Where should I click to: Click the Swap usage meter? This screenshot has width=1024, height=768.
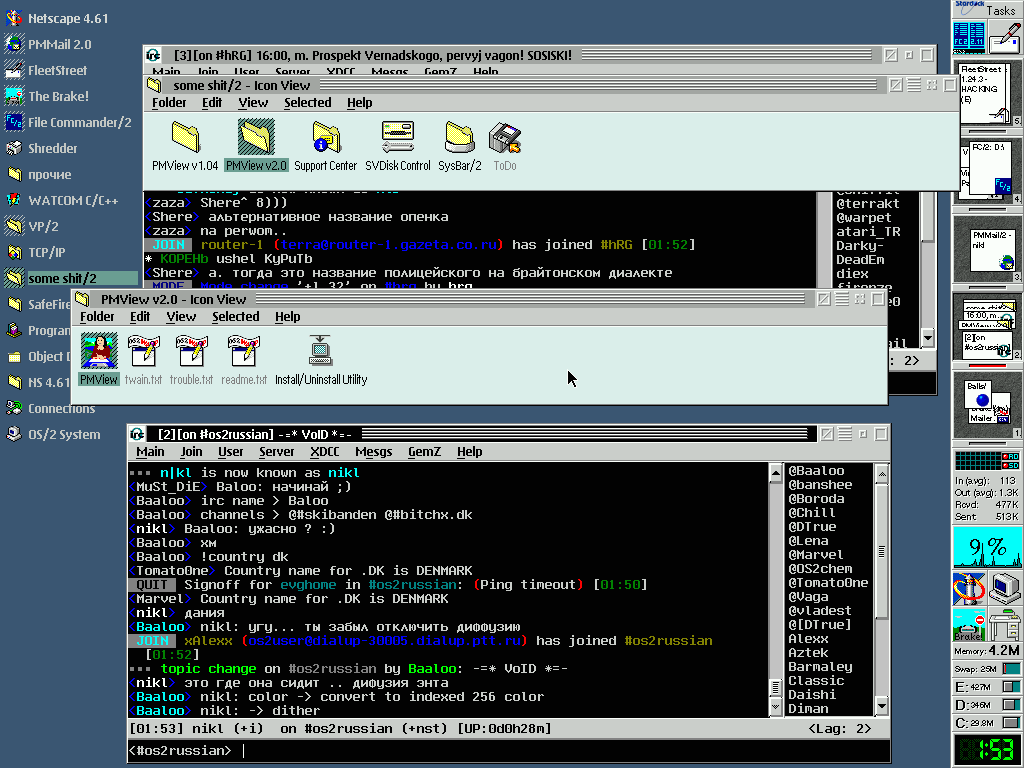pyautogui.click(x=987, y=669)
